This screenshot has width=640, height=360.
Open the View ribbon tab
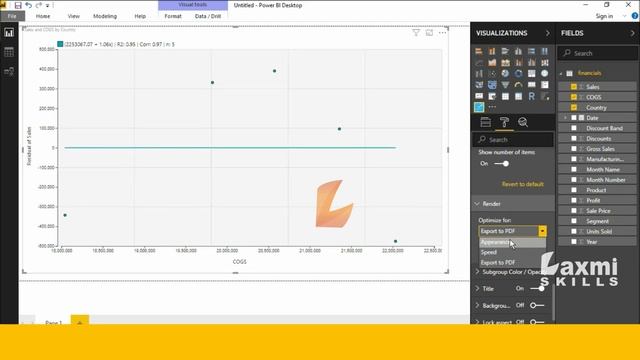tap(73, 16)
